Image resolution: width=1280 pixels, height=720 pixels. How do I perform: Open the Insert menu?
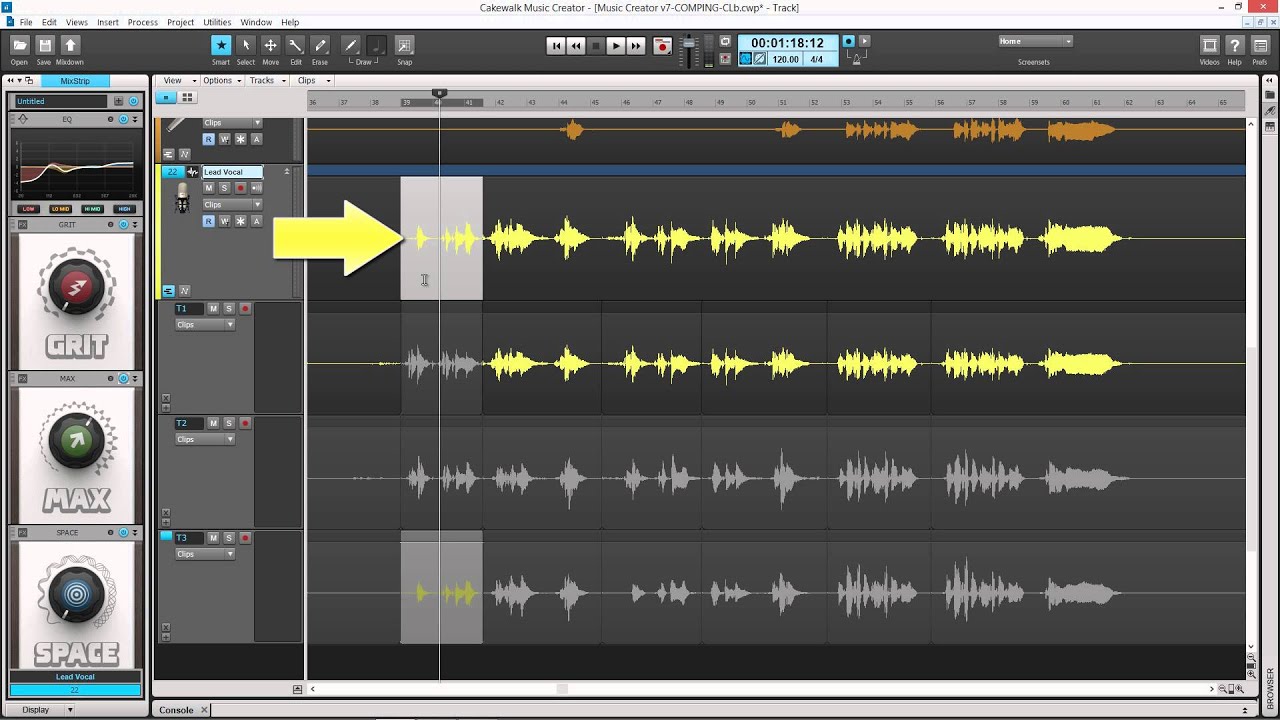[108, 22]
